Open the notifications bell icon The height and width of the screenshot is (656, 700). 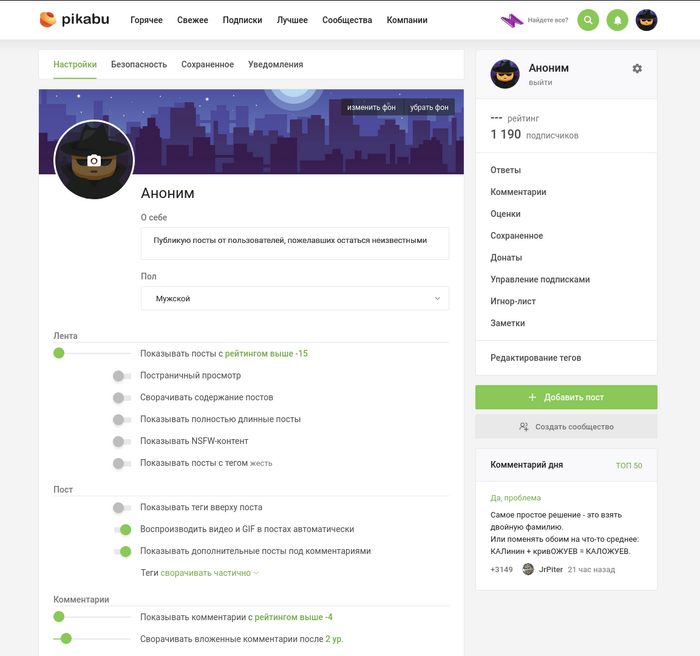[x=617, y=20]
